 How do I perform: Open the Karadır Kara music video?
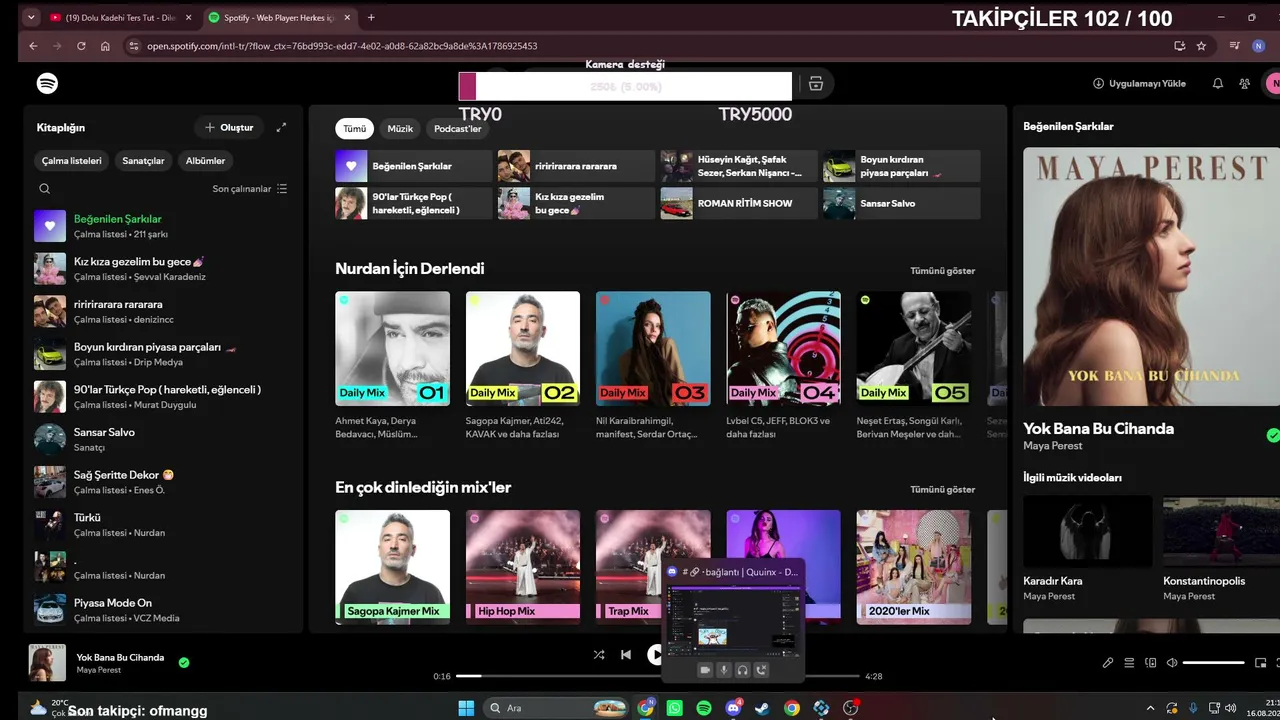[x=1088, y=532]
